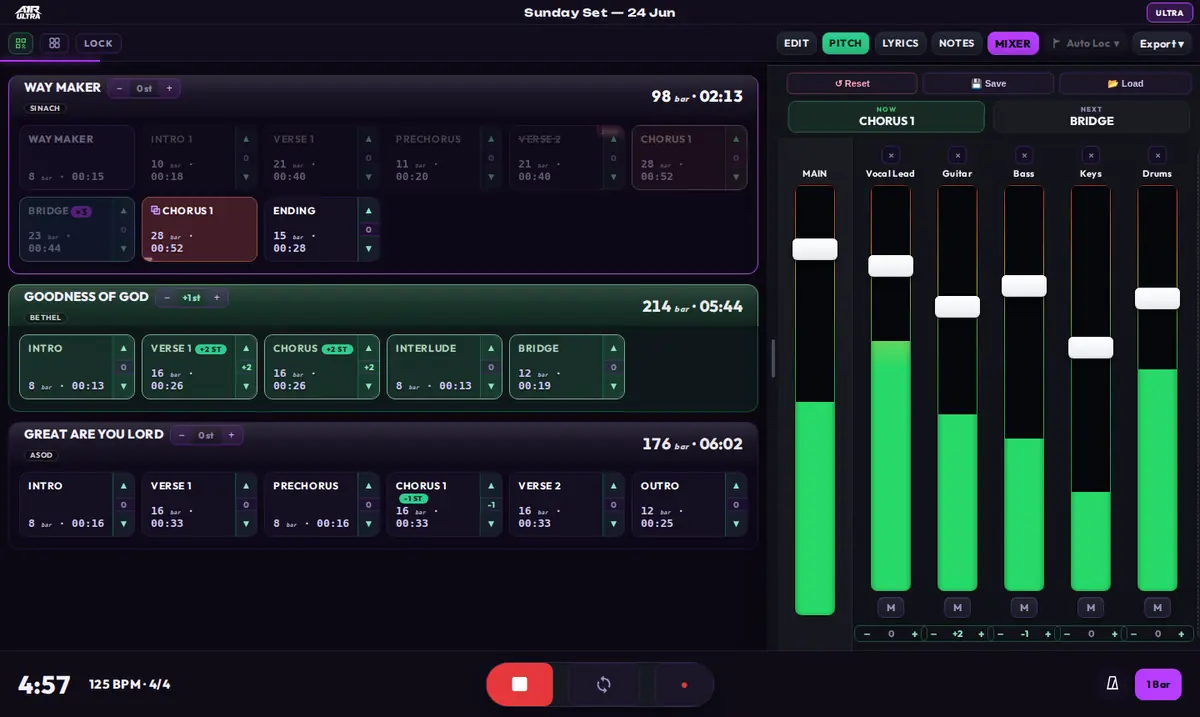Toggle the loop icon in the transport bar
This screenshot has width=1200, height=717.
click(604, 684)
